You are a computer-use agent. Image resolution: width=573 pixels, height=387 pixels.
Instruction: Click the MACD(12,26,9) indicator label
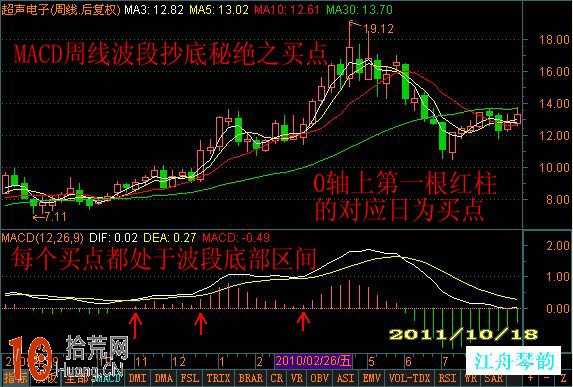(x=42, y=238)
